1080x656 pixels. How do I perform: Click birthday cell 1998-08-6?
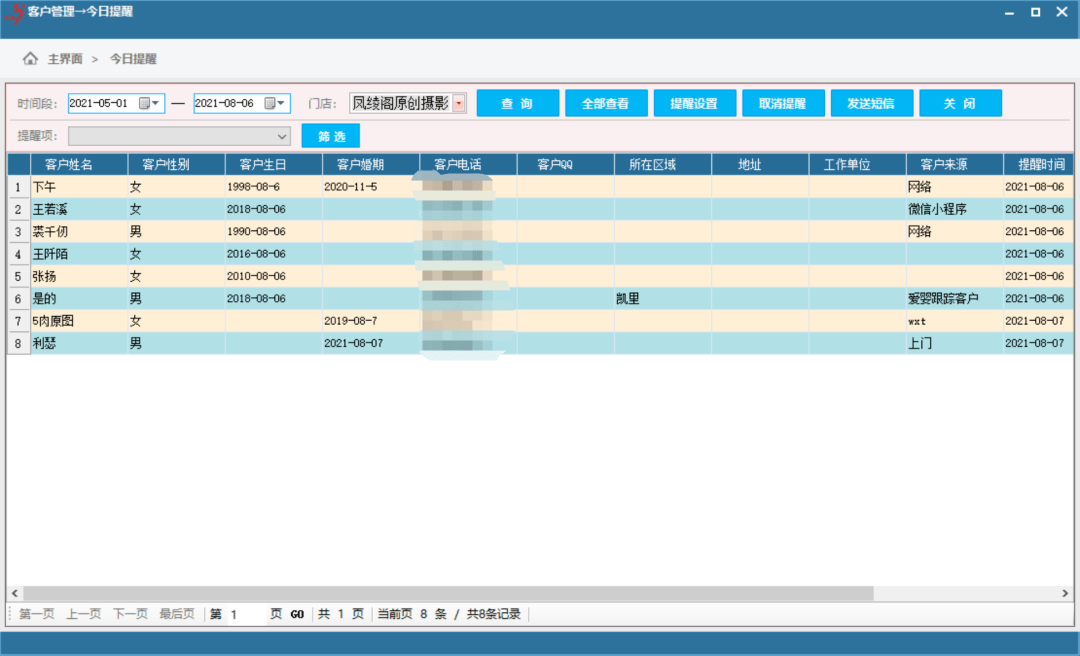point(273,187)
